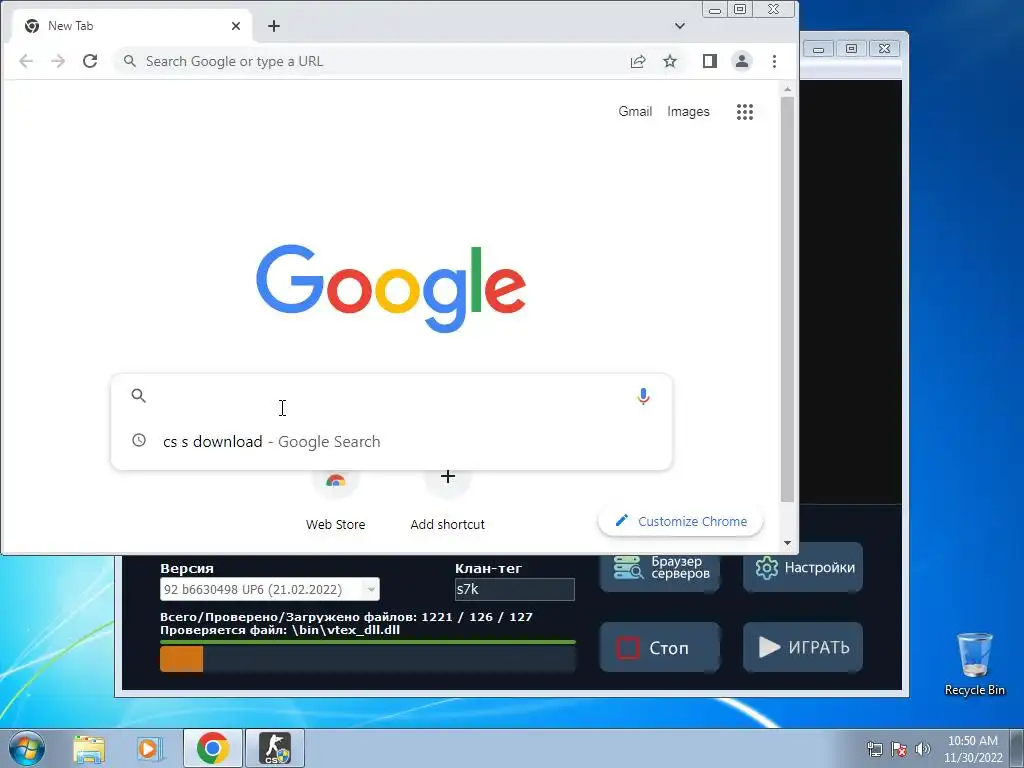The image size is (1024, 768).
Task: Select the Recycle Bin desktop icon
Action: pyautogui.click(x=974, y=664)
